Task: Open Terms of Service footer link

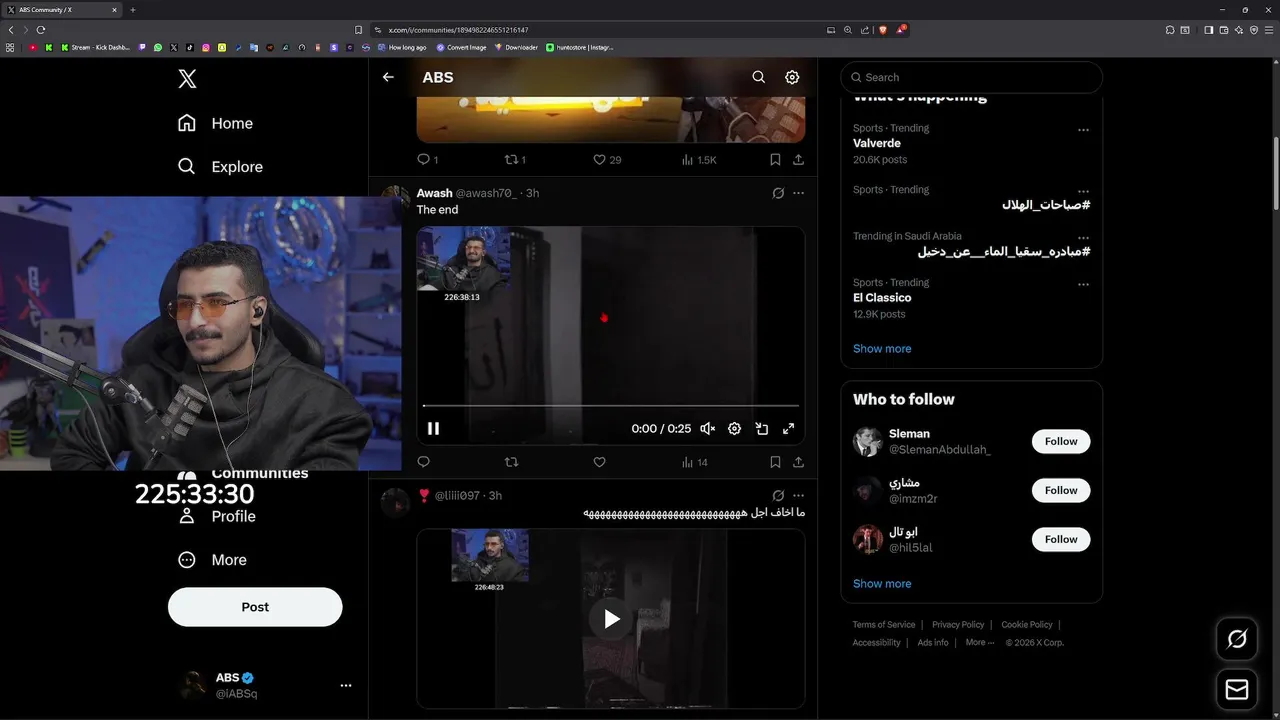Action: pyautogui.click(x=884, y=625)
